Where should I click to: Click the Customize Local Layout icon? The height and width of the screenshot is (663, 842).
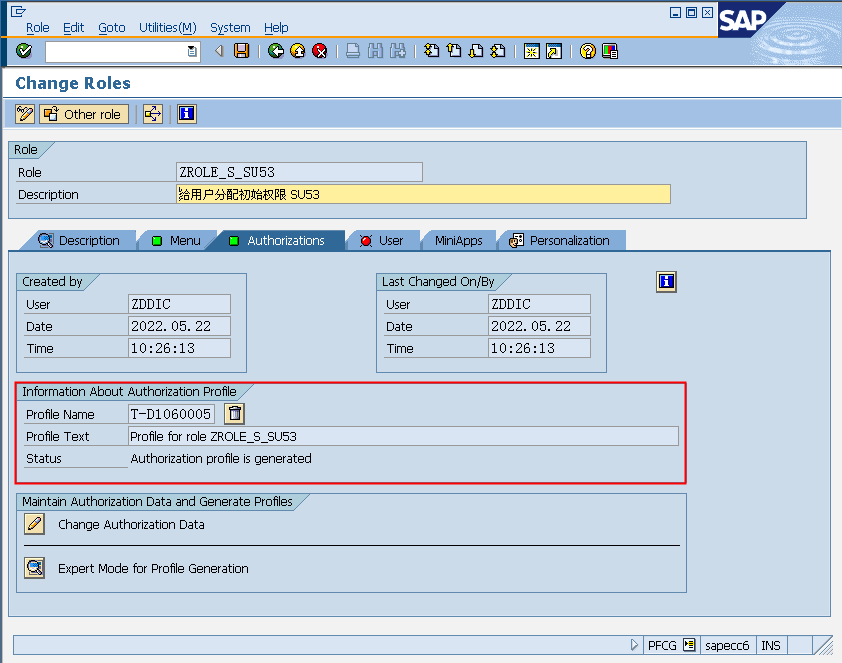coord(610,51)
